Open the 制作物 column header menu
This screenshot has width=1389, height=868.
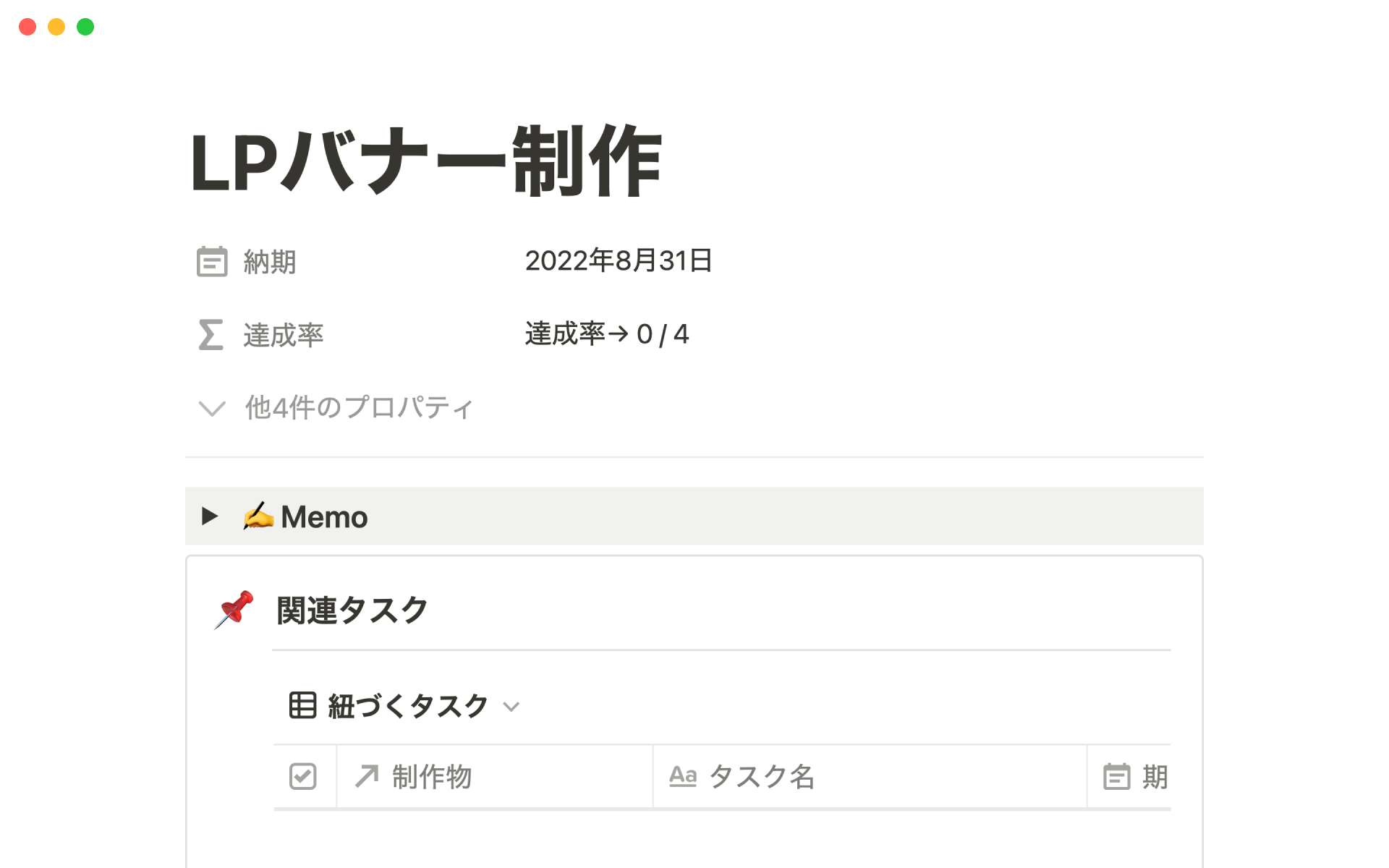click(x=432, y=777)
